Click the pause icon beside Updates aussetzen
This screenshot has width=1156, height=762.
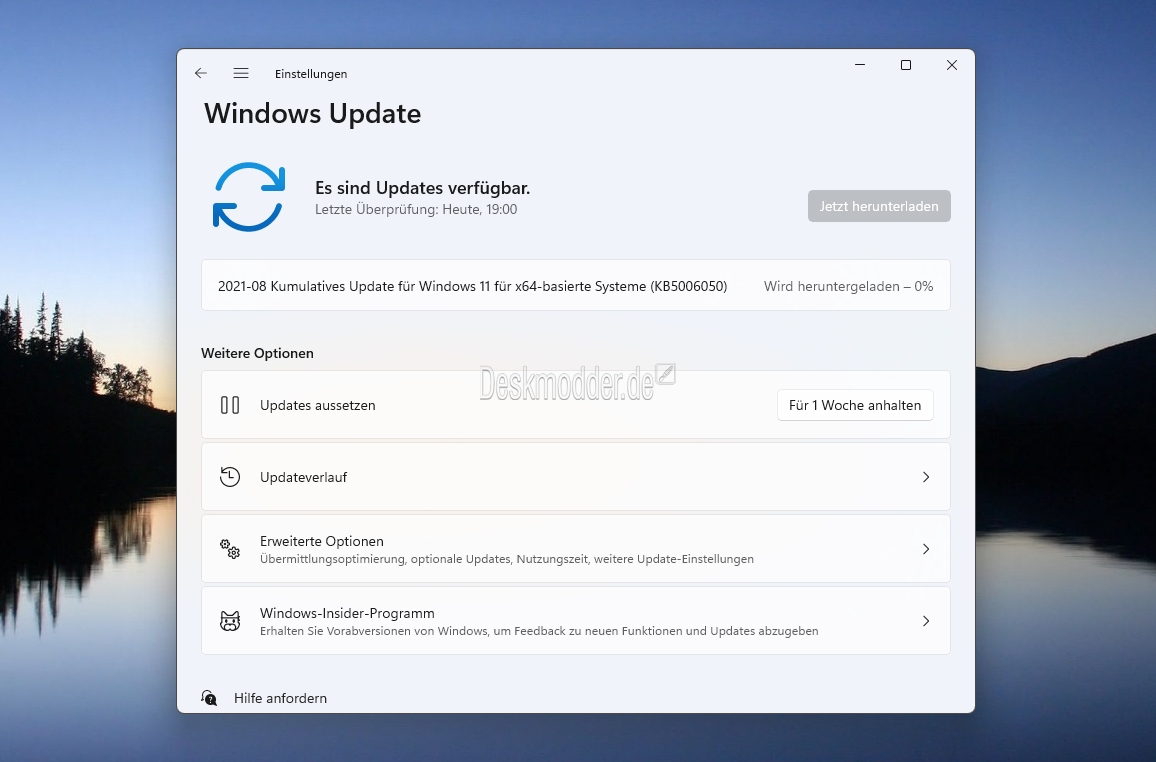(x=230, y=405)
